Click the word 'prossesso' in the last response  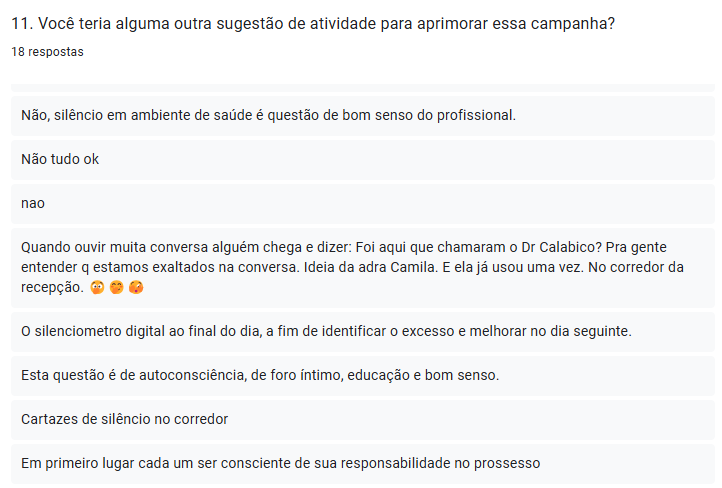[507, 463]
